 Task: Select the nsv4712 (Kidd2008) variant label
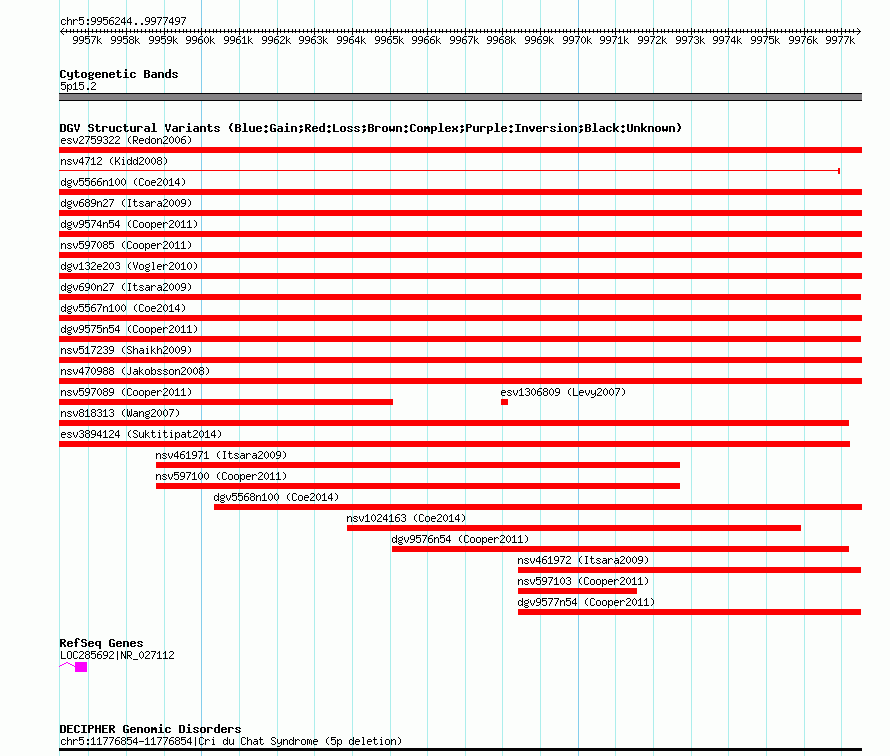pos(114,161)
